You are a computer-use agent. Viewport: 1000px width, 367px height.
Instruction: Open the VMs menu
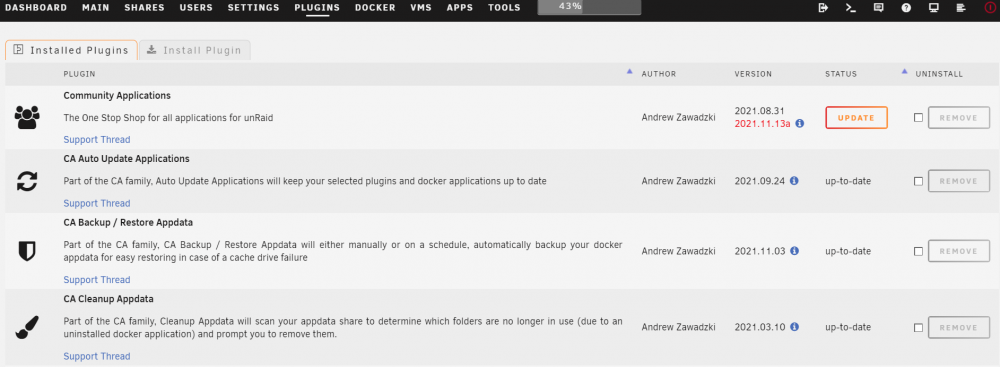[421, 8]
